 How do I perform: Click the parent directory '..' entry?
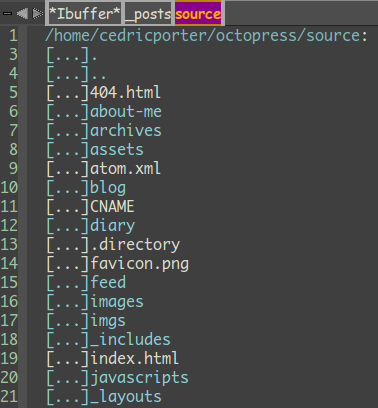[x=98, y=74]
